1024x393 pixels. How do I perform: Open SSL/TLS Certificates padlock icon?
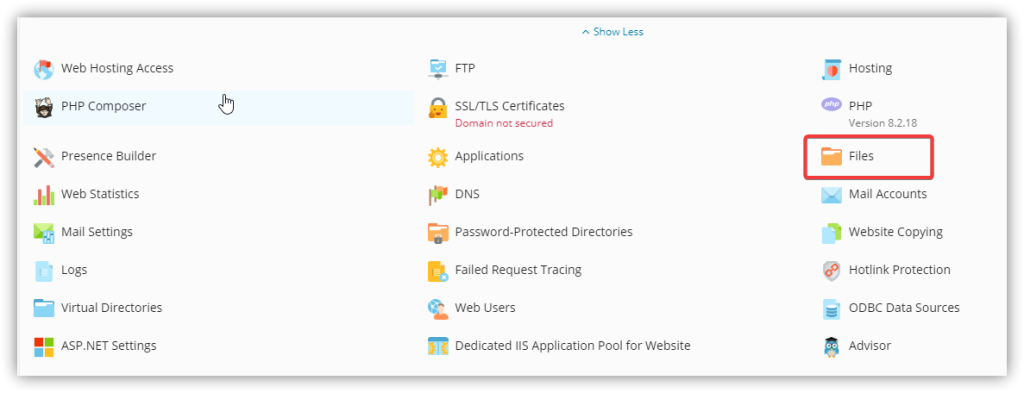[438, 108]
